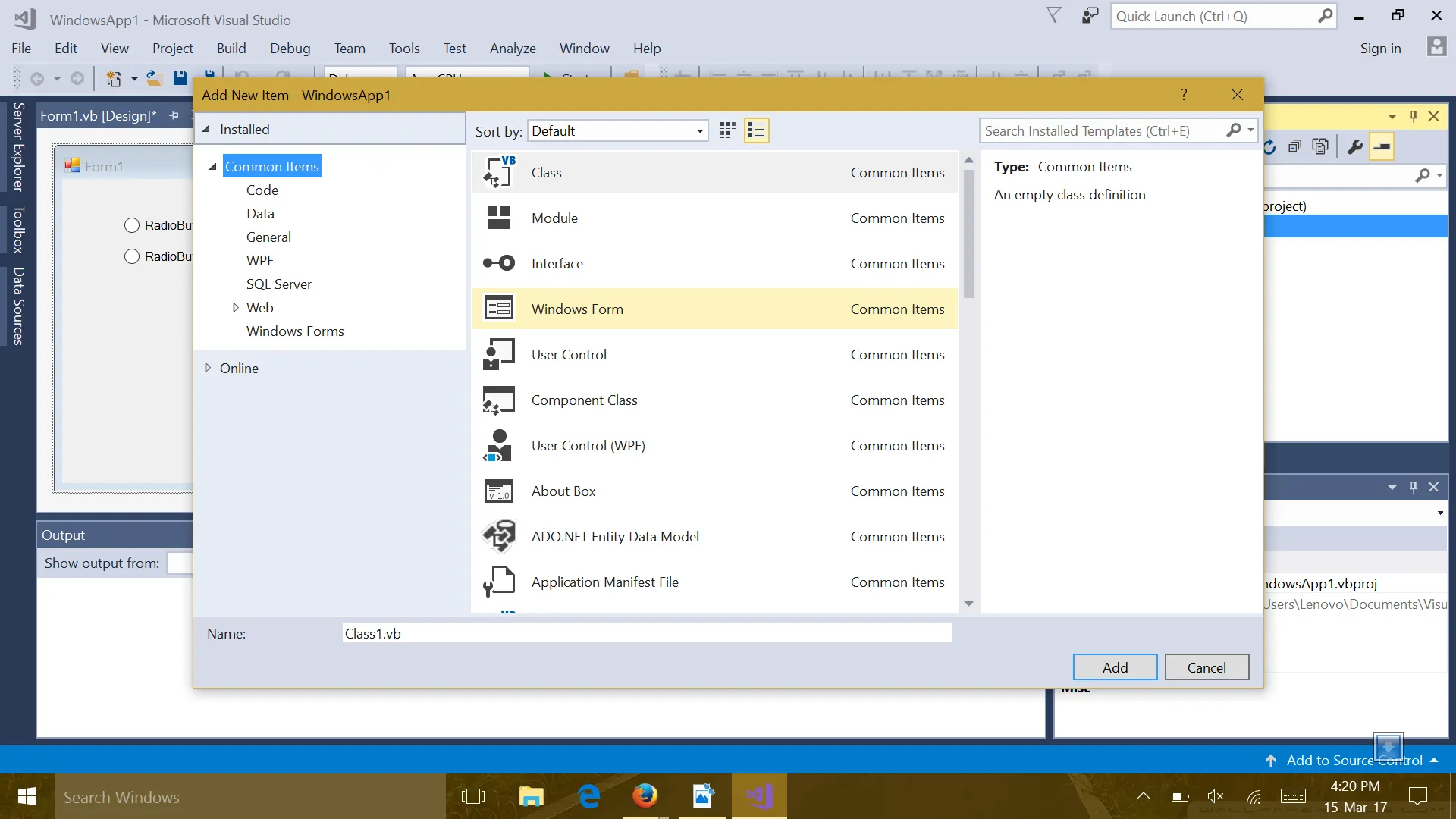Click the dialog help question mark
The image size is (1456, 819).
coord(1183,95)
